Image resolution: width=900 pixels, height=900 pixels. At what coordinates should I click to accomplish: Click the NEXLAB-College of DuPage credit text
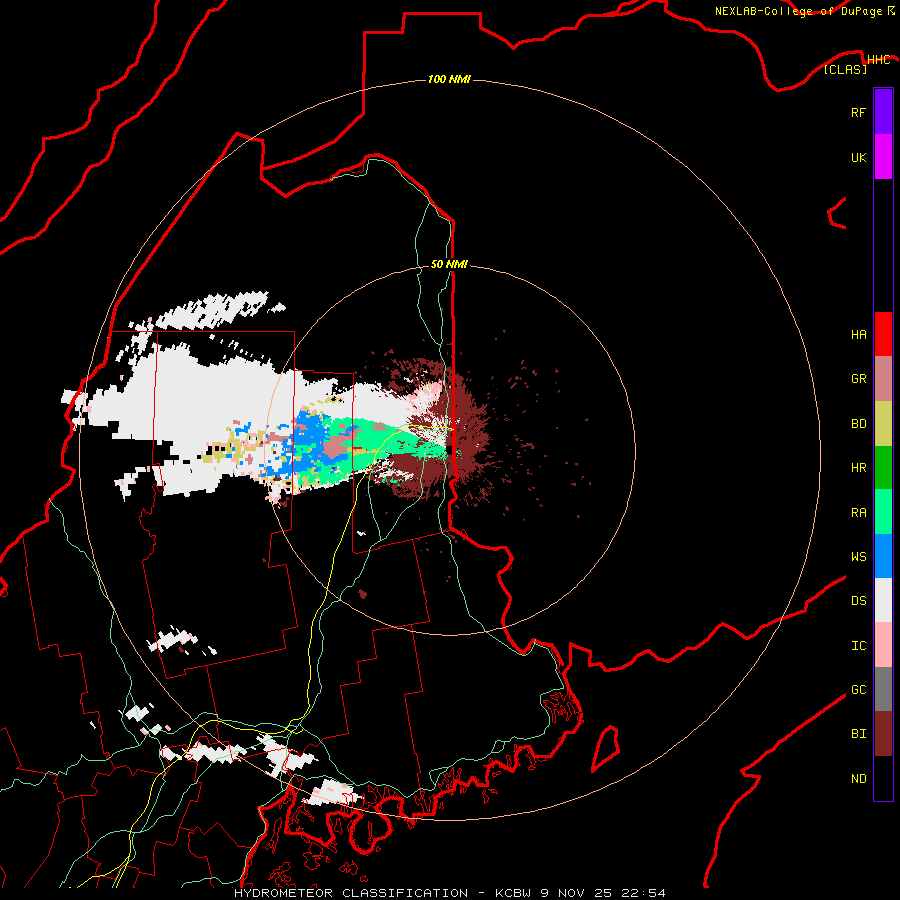(798, 11)
